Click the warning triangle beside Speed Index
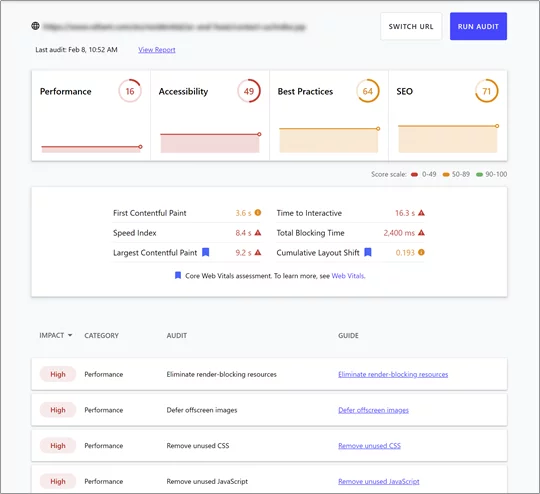The width and height of the screenshot is (540, 494). point(258,233)
